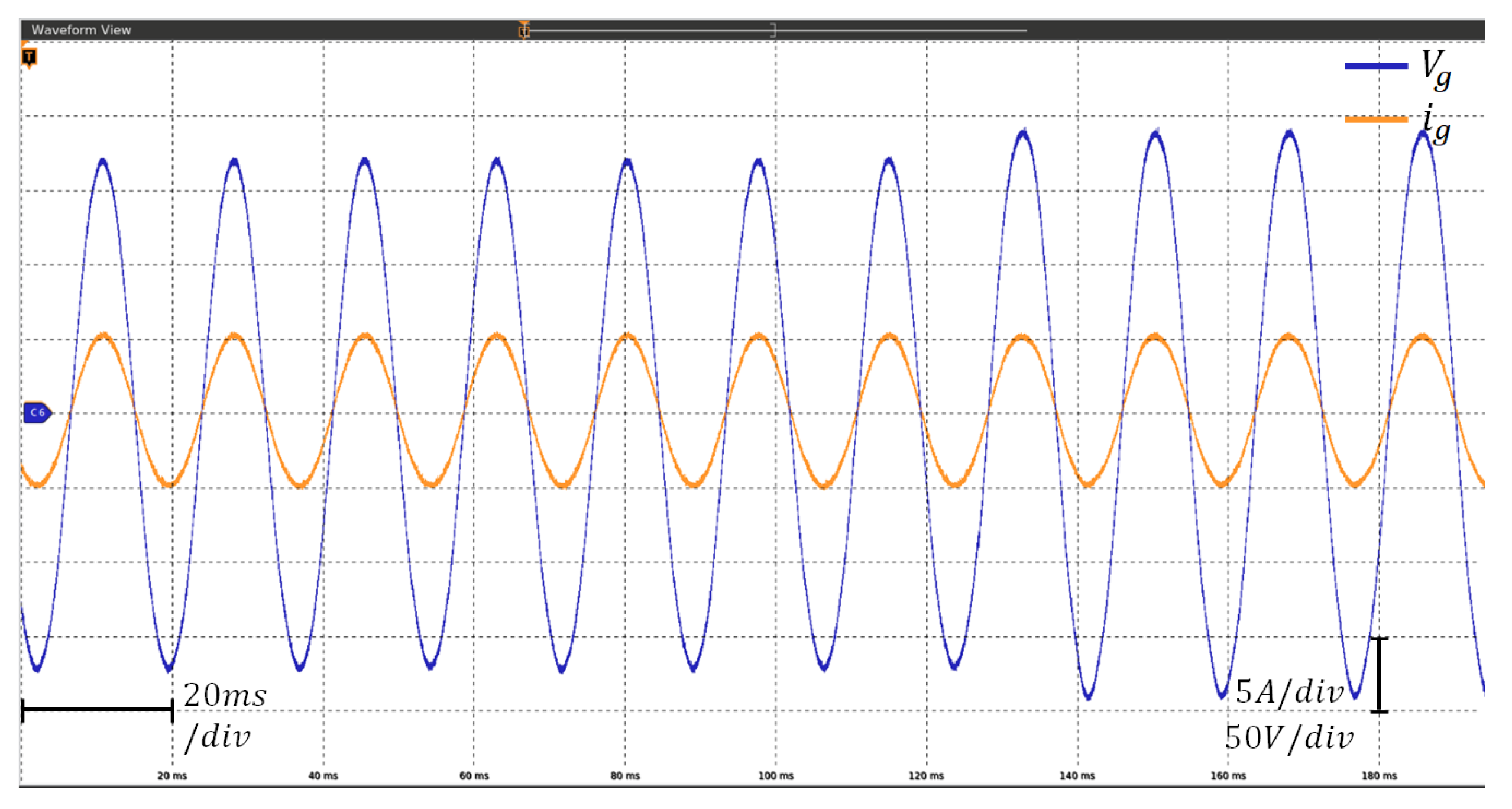The image size is (1512, 809).
Task: Click the orange ig legend line
Action: 1375,119
